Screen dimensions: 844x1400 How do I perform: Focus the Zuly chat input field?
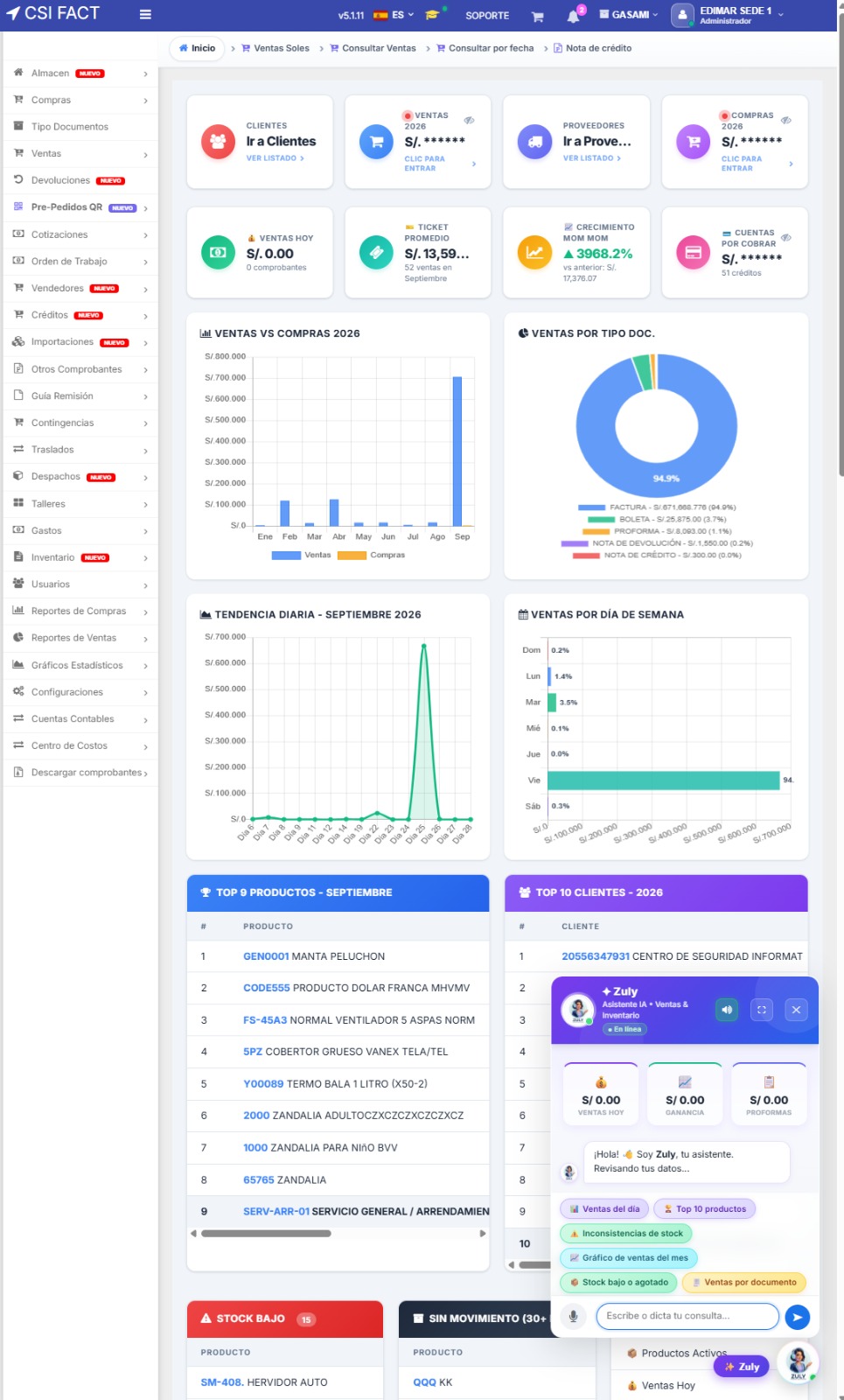687,1316
